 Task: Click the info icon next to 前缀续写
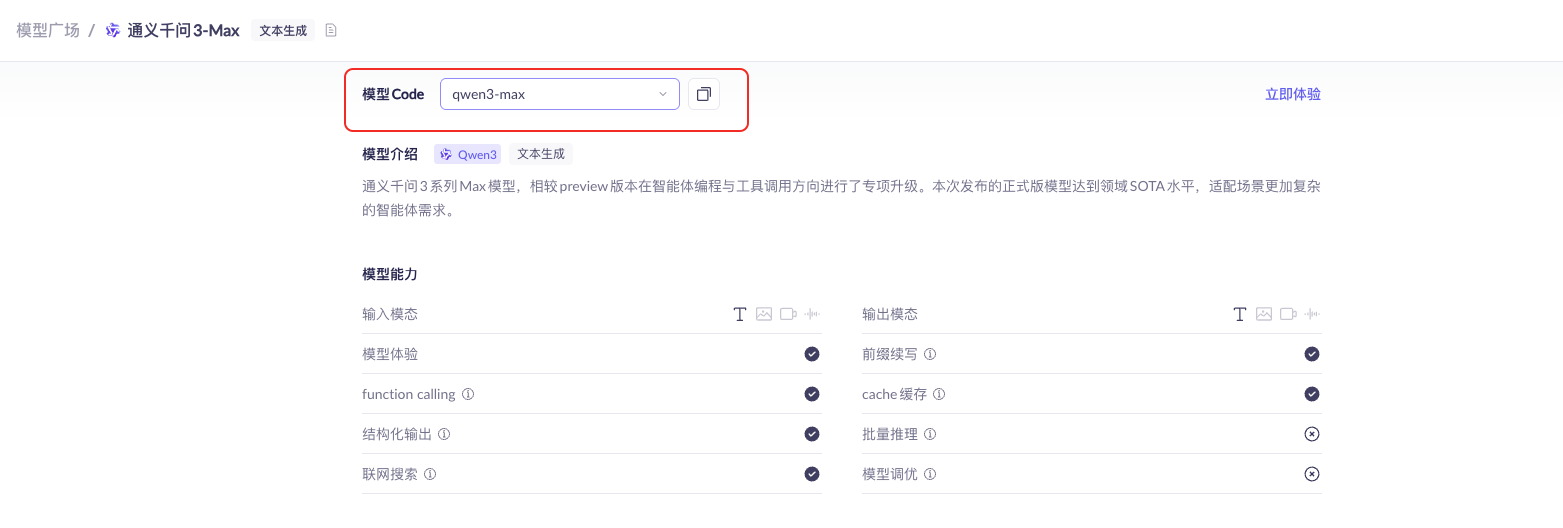[930, 354]
